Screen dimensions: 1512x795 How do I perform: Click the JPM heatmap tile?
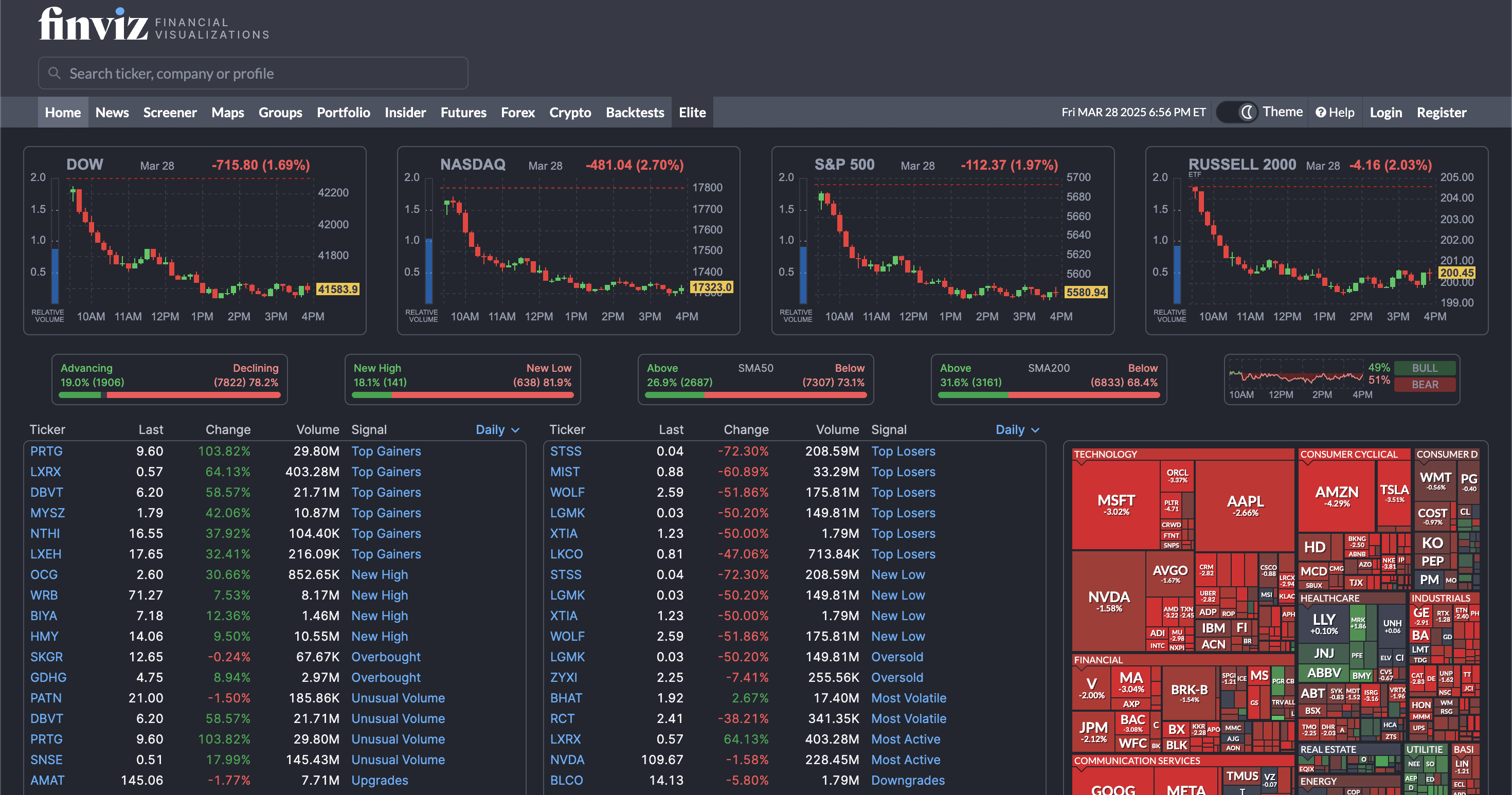tap(1093, 732)
